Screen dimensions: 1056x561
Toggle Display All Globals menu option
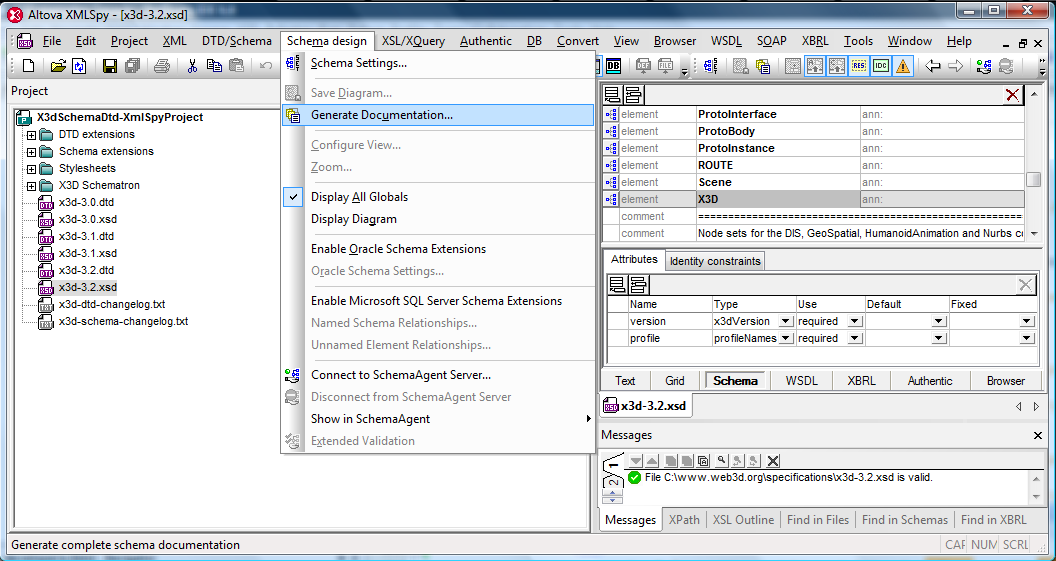pyautogui.click(x=359, y=197)
